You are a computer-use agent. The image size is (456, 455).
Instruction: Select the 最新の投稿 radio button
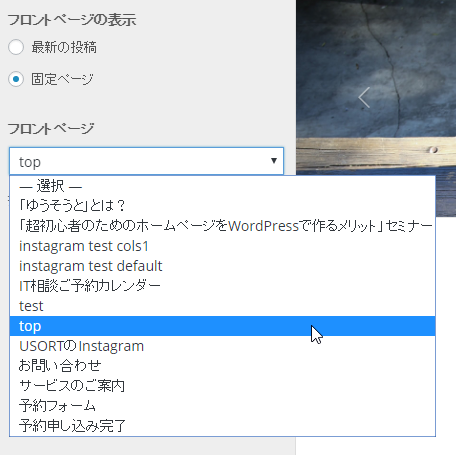(x=16, y=47)
